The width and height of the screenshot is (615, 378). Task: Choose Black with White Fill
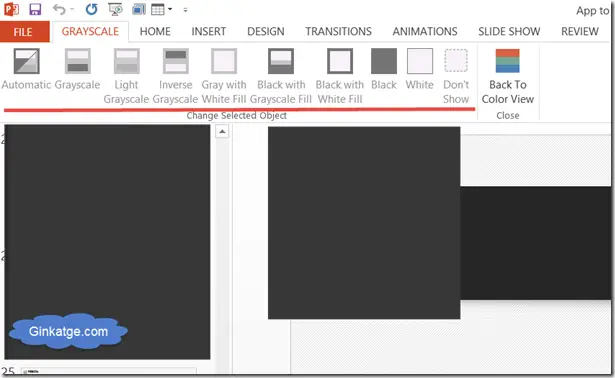coord(340,76)
